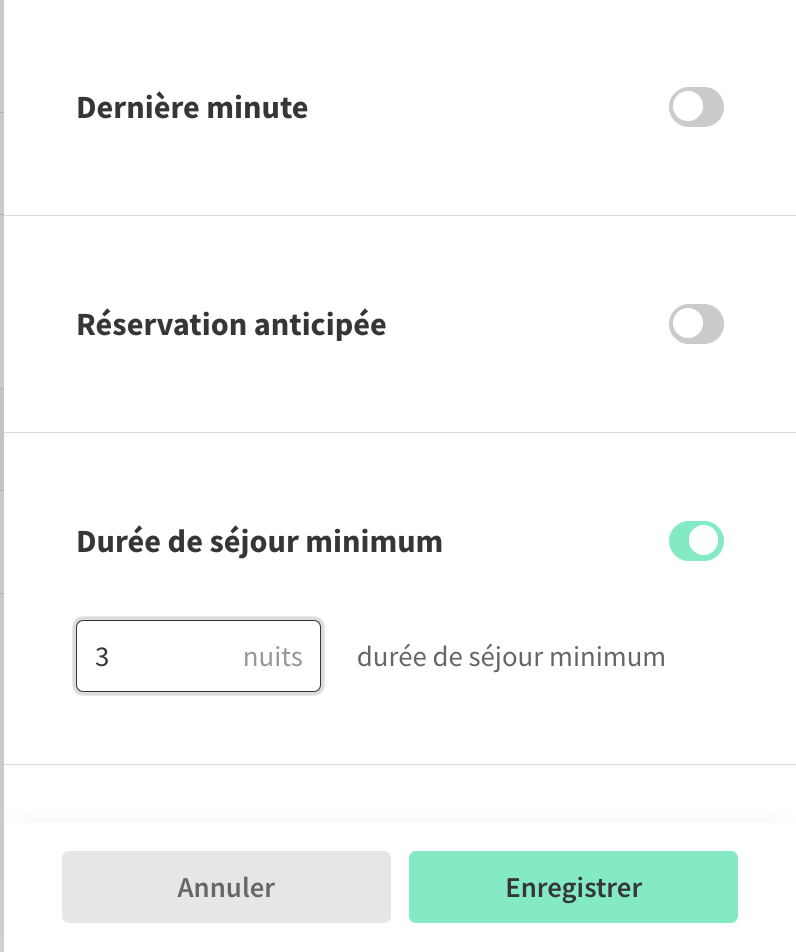This screenshot has height=952, width=796.
Task: Click the white knob of Réservation anticipée switch
Action: click(x=684, y=325)
